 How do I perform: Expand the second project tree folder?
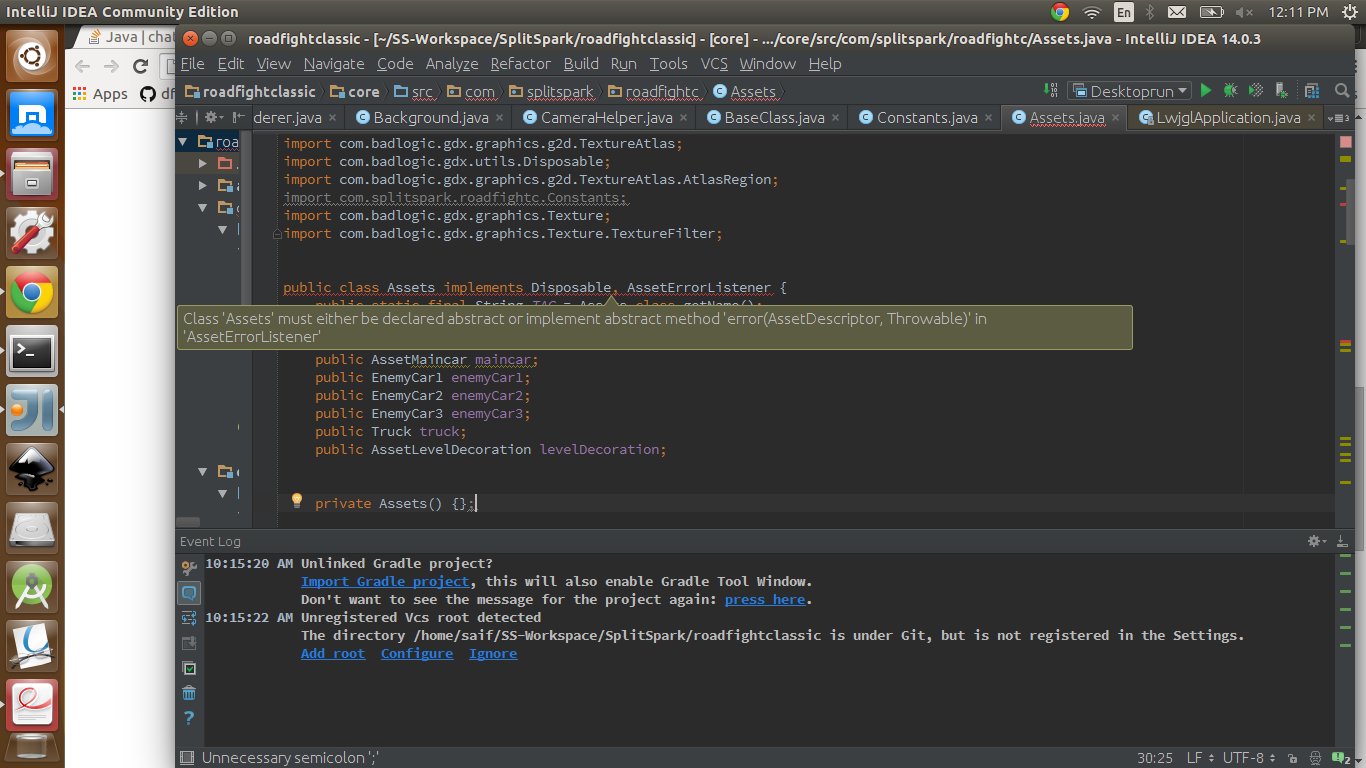tap(203, 162)
